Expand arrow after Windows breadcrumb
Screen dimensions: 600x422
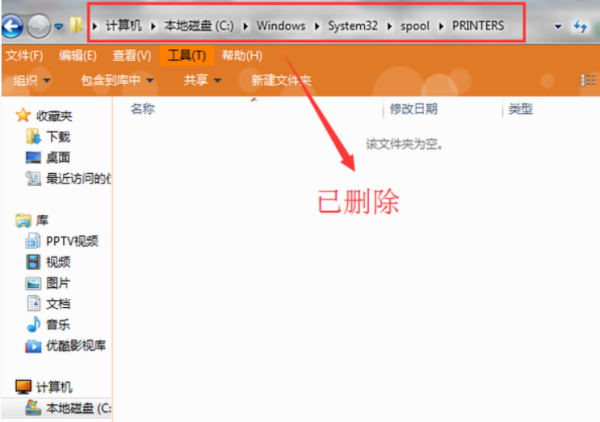(317, 26)
